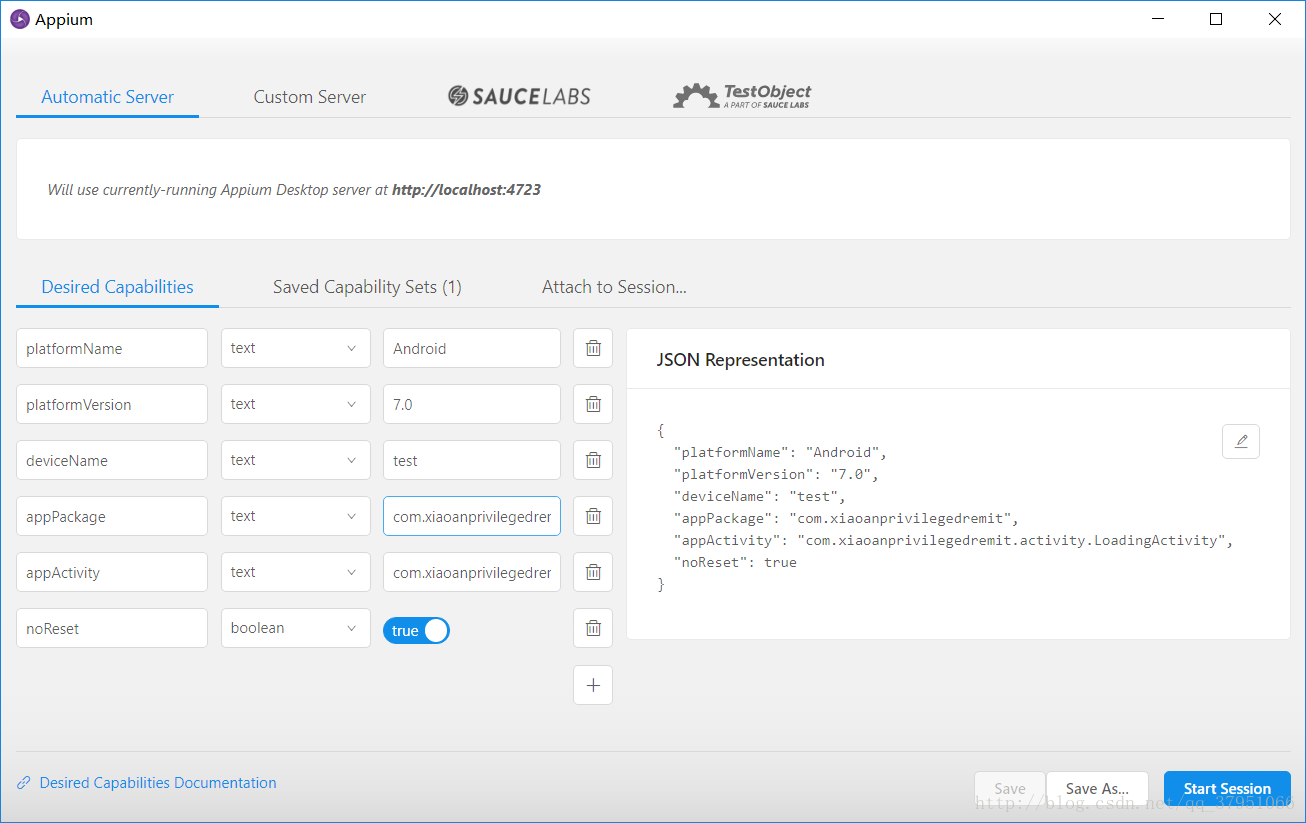The image size is (1306, 823).
Task: Minimize the Appium window
Action: click(1158, 19)
